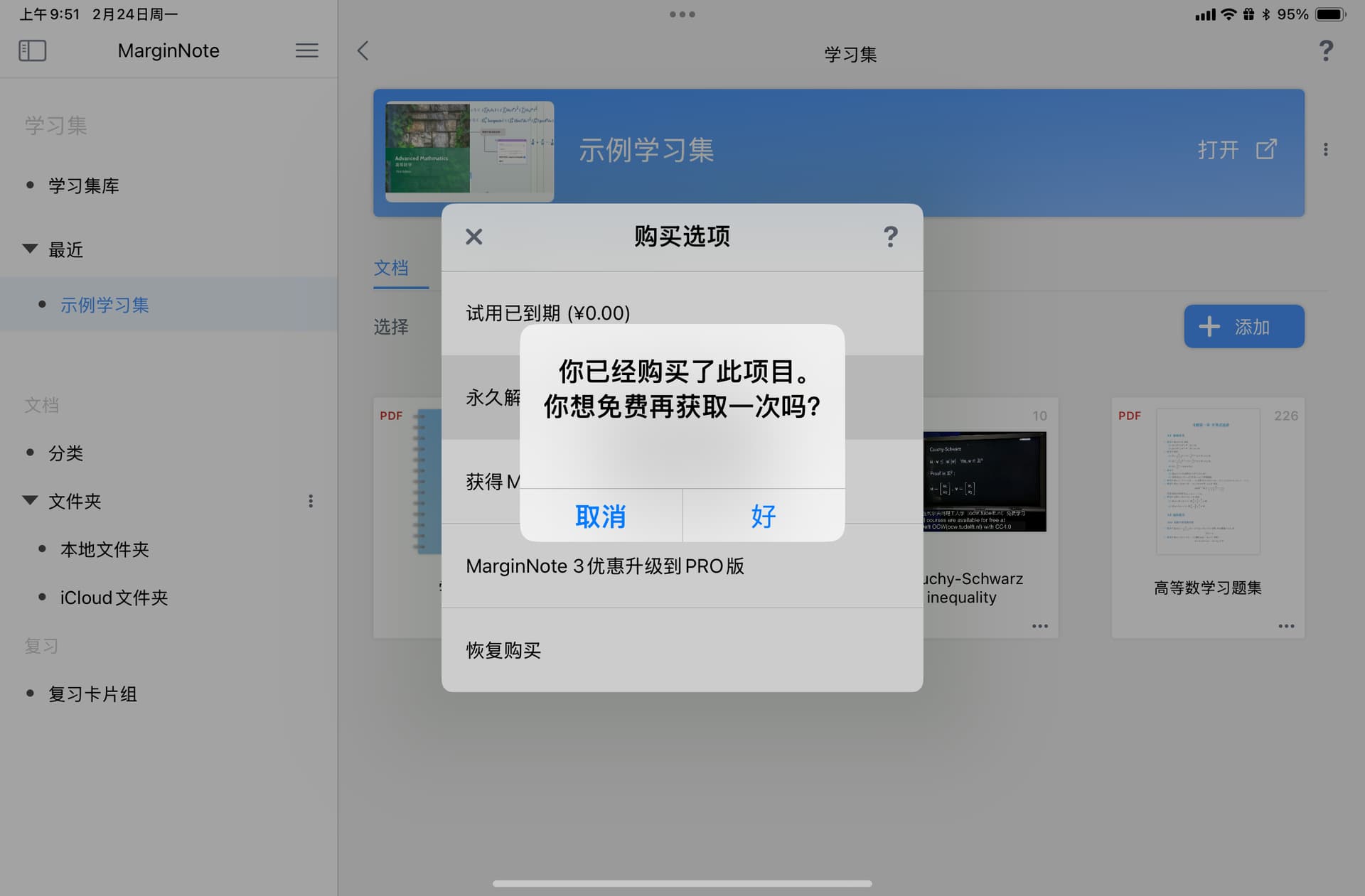Tap Cancel in the already-purchased alert
This screenshot has width=1365, height=896.
[x=601, y=516]
